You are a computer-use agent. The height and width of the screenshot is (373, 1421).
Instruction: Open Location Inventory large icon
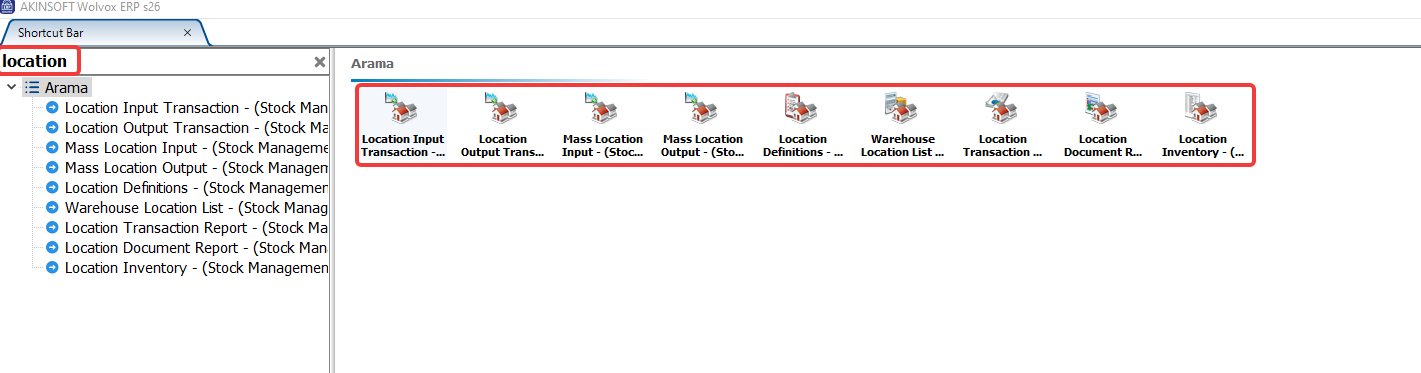tap(1202, 125)
